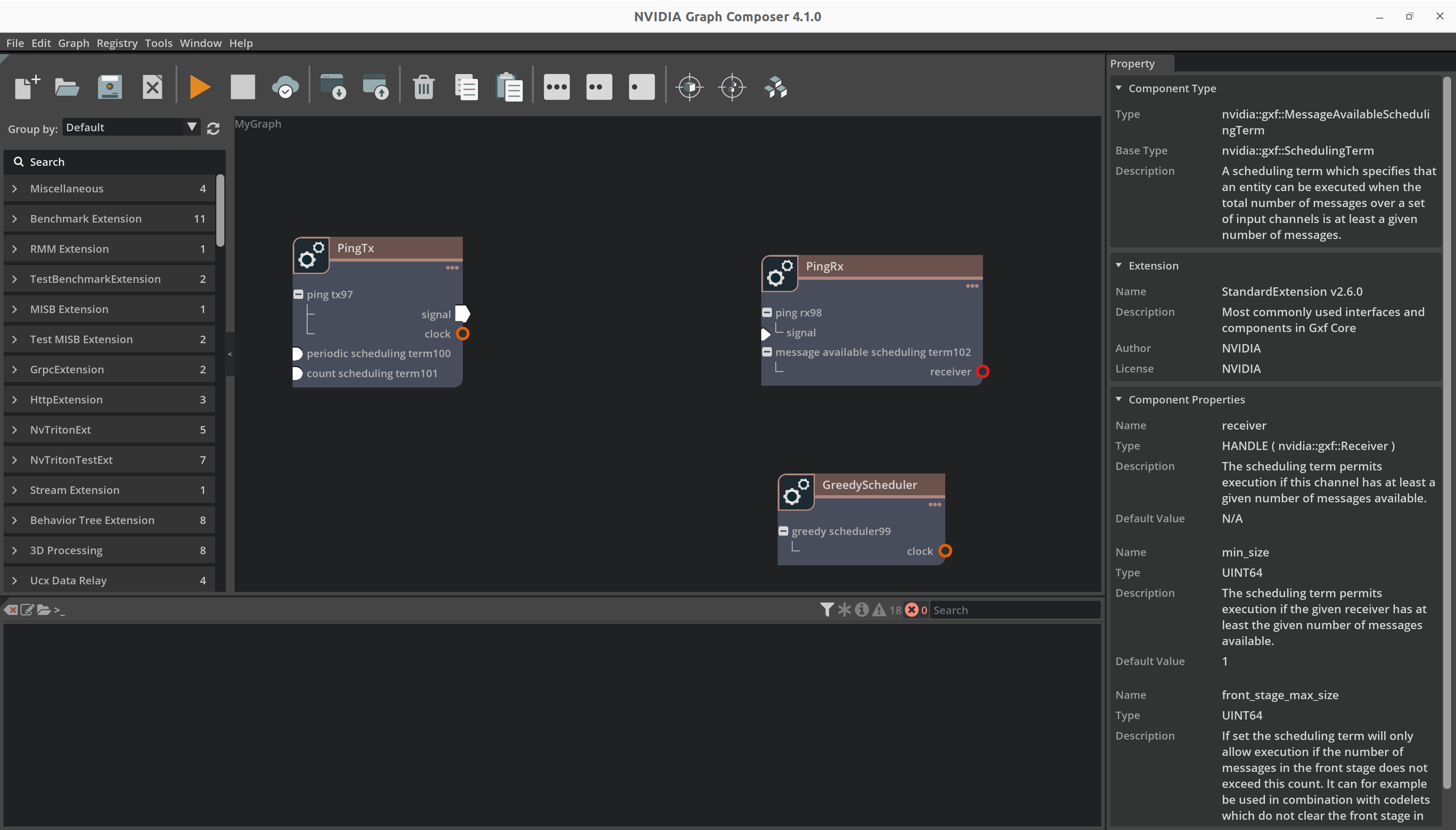Open the Graph menu
The image size is (1456, 830).
pyautogui.click(x=74, y=43)
